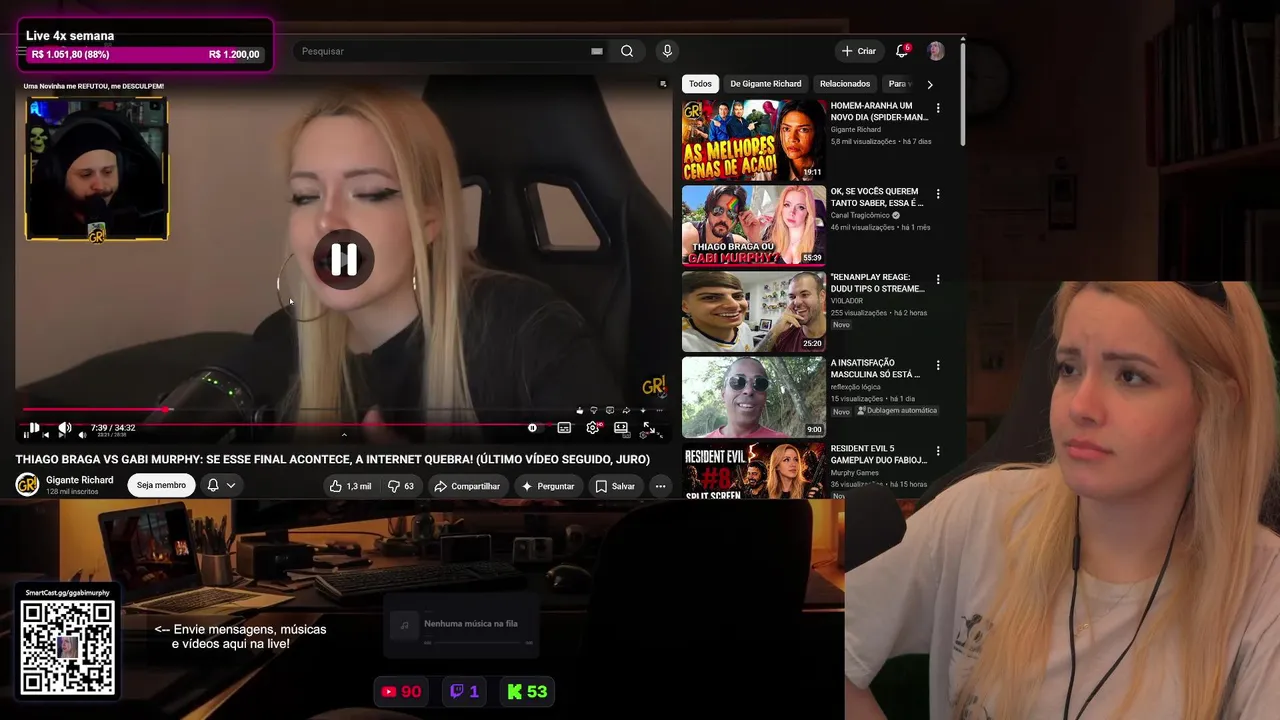Open notification bell dropdown for channel
This screenshot has height=720, width=1280.
click(221, 485)
